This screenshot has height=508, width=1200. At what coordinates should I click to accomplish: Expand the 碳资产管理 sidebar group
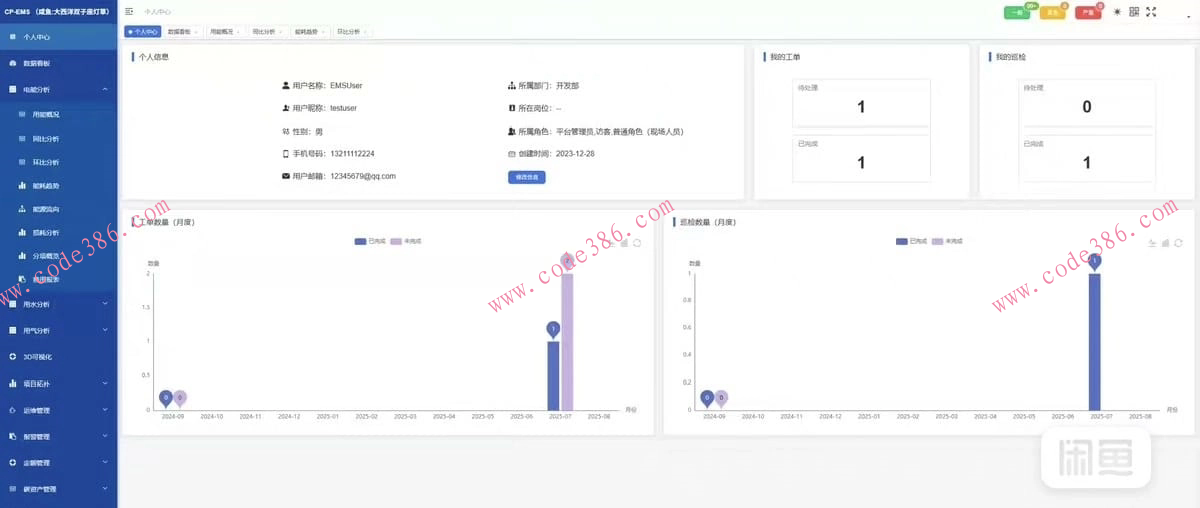[58, 490]
